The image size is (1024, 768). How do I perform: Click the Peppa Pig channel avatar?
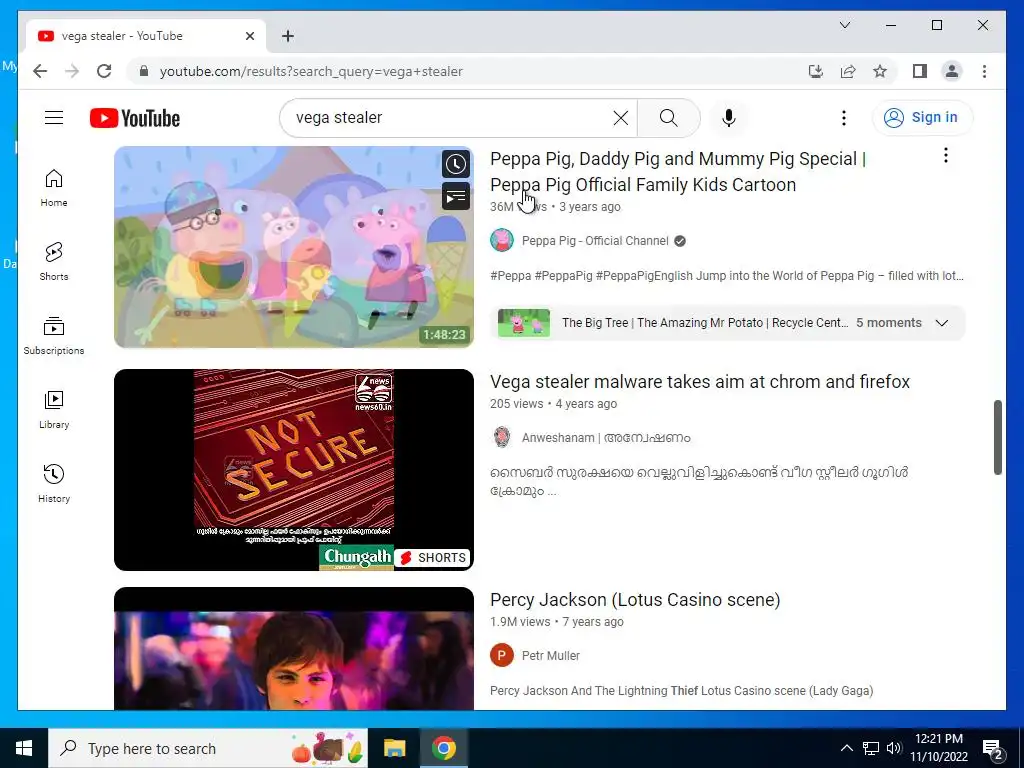click(502, 240)
